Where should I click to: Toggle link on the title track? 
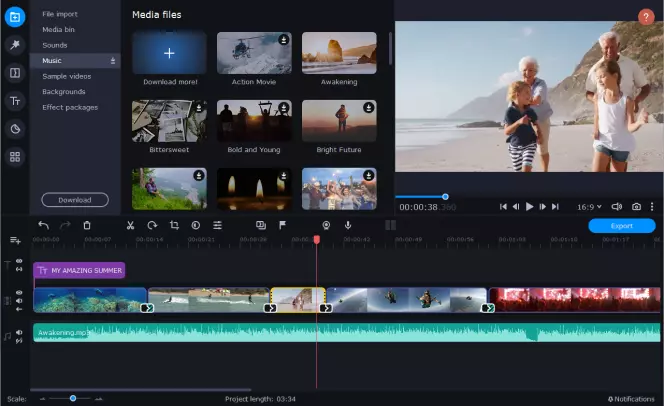click(x=19, y=269)
